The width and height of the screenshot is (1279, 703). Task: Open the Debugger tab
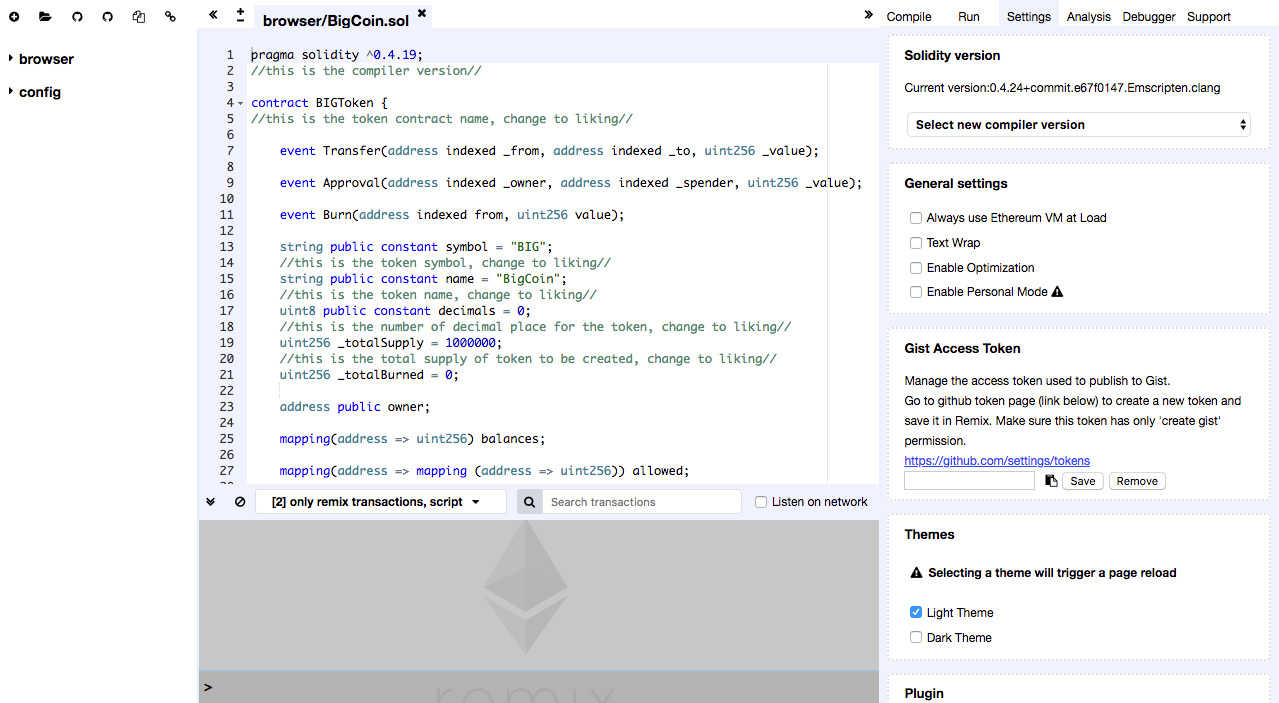tap(1149, 16)
